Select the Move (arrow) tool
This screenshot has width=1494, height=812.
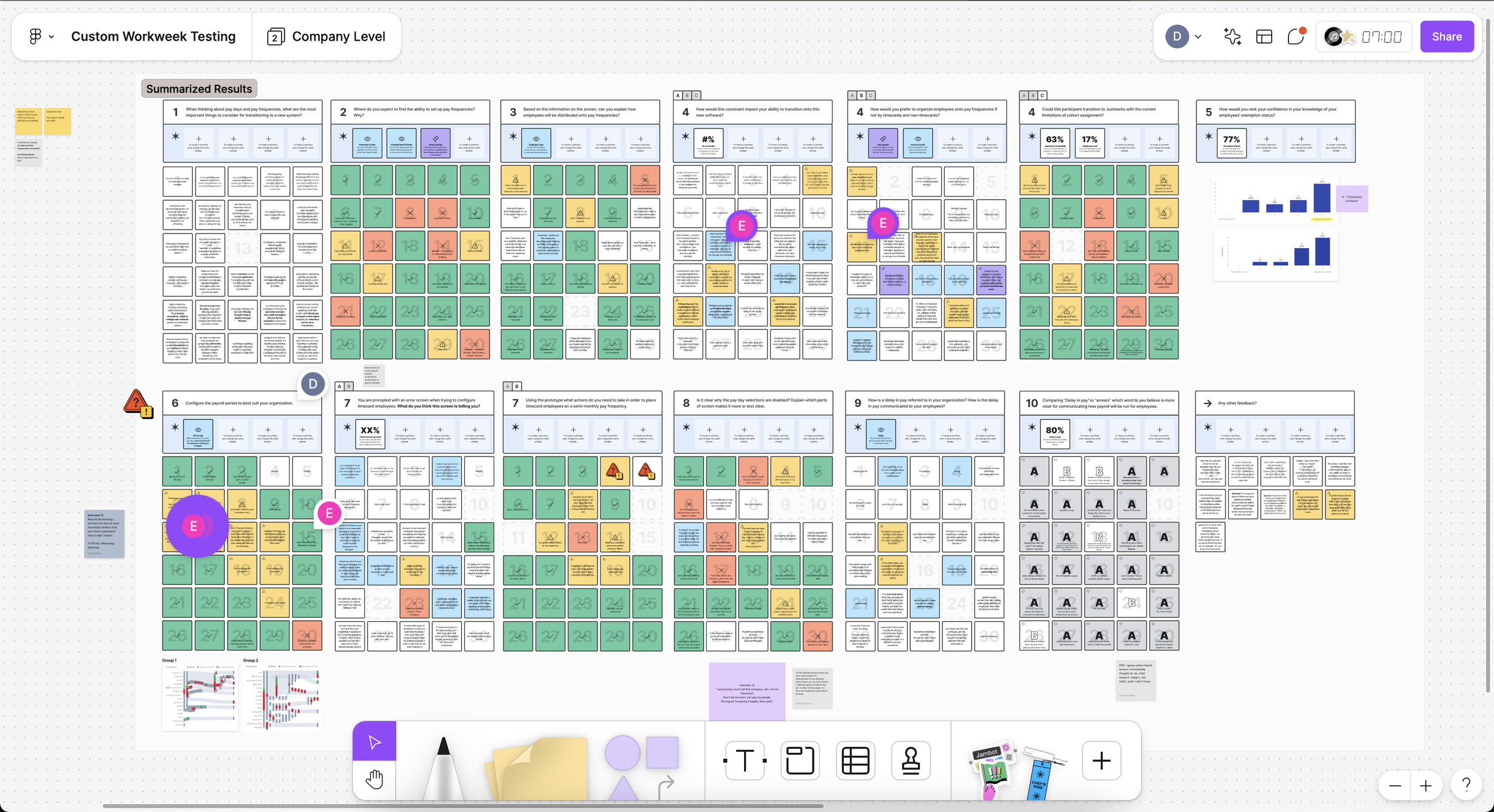pyautogui.click(x=374, y=741)
